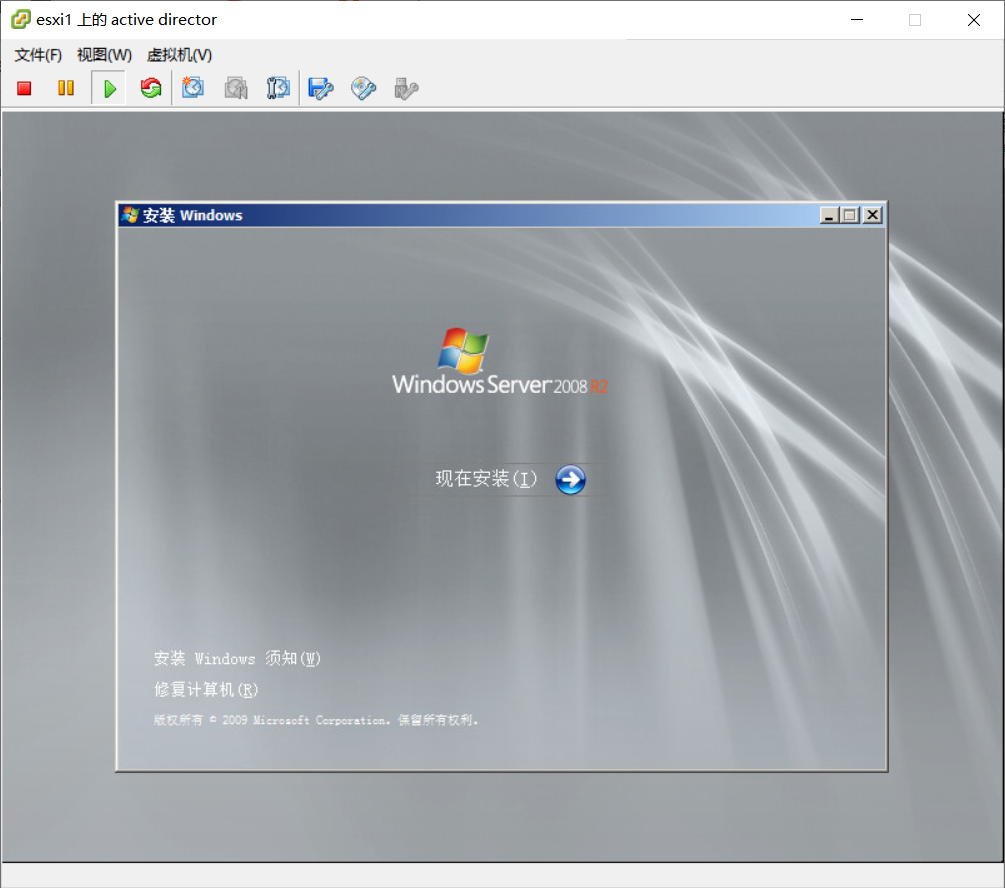Close the 安装 Windows setup dialog

click(872, 215)
